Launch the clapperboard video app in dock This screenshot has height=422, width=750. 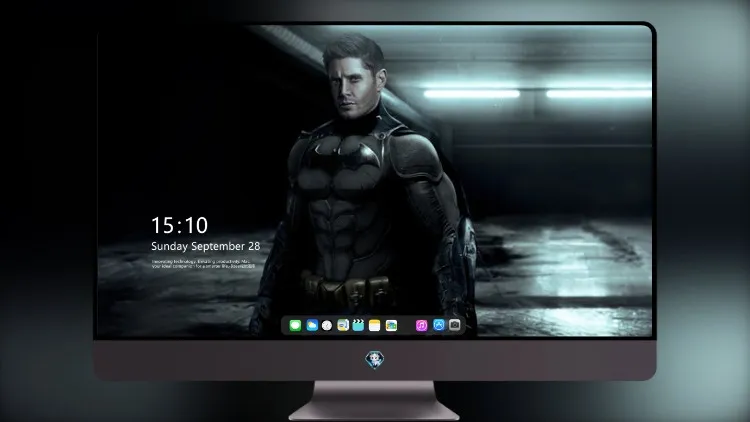358,326
